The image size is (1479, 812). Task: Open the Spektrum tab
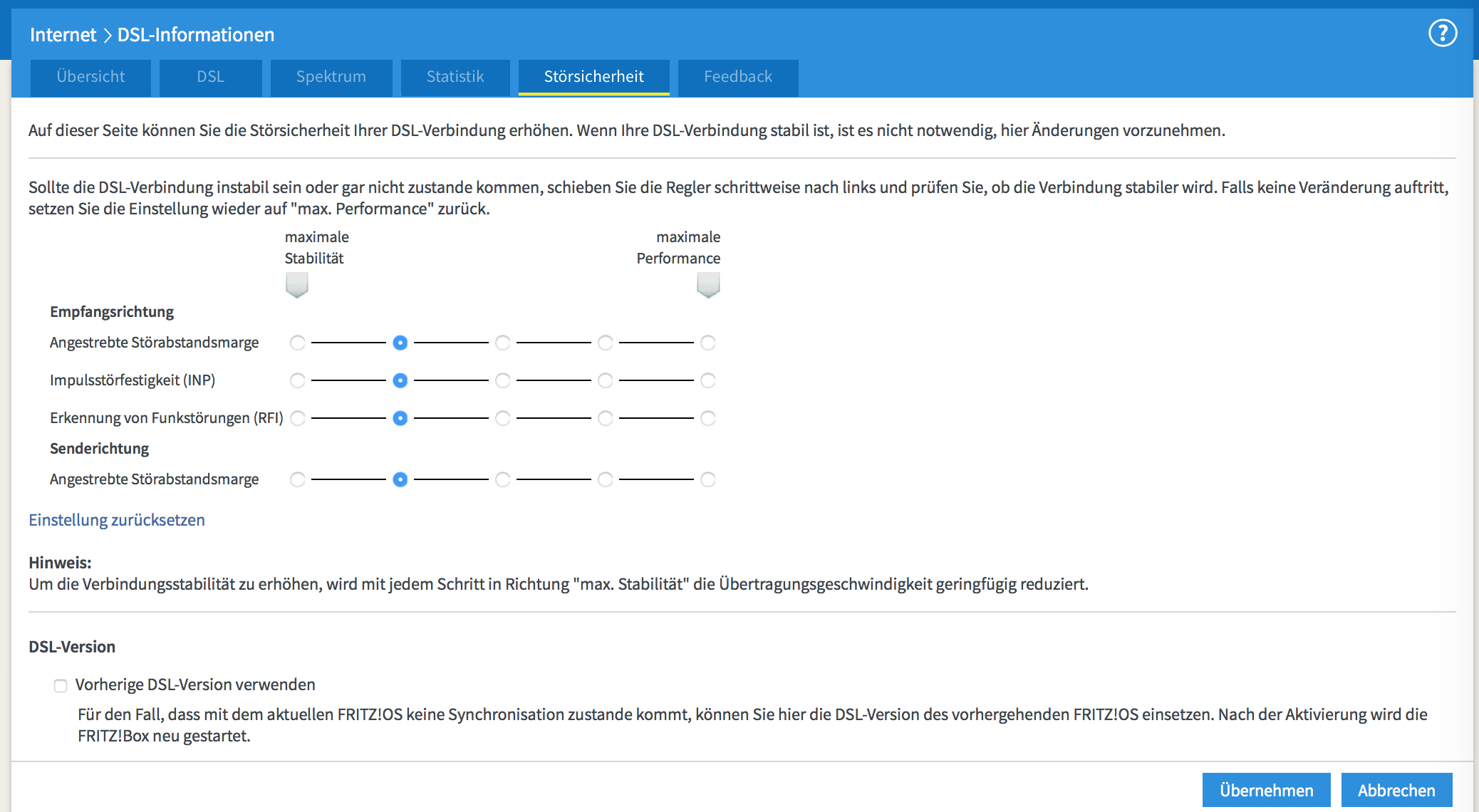(331, 77)
